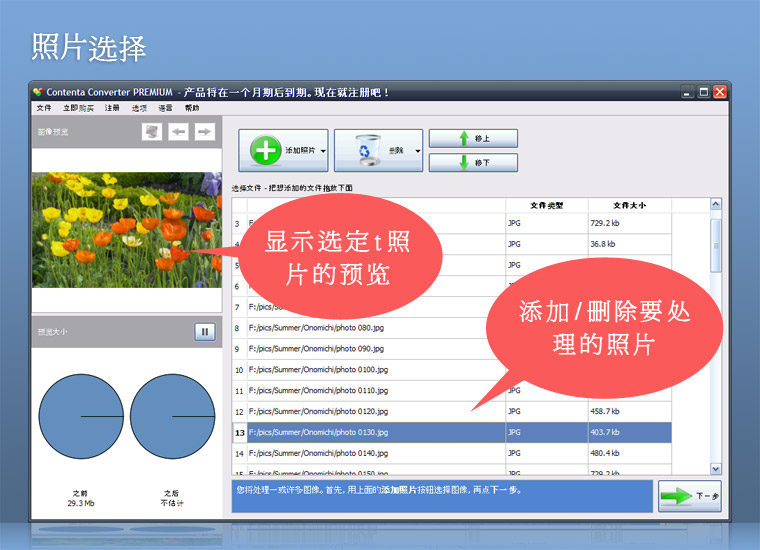The height and width of the screenshot is (550, 760).
Task: Click the file list scroll down arrow
Action: click(x=715, y=468)
